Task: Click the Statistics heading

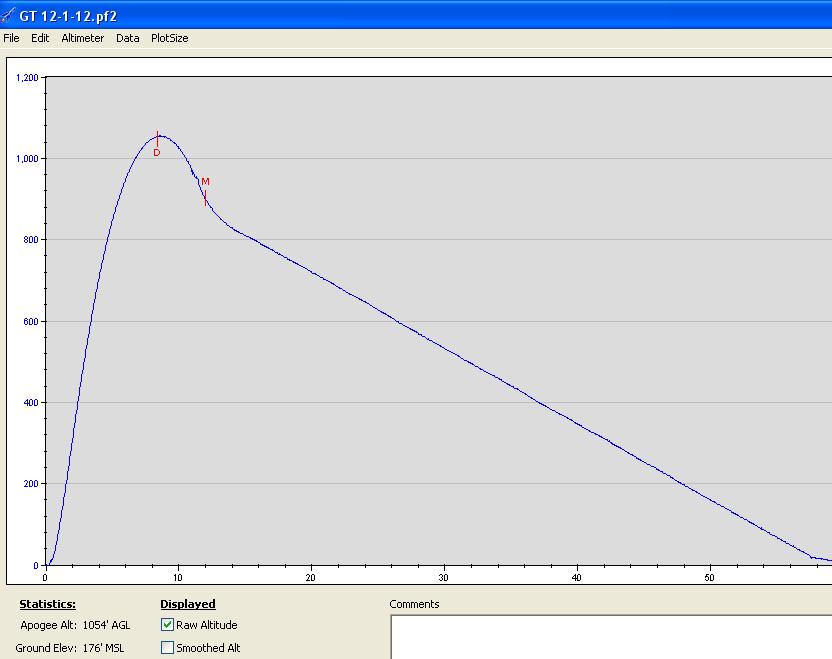Action: pyautogui.click(x=47, y=604)
